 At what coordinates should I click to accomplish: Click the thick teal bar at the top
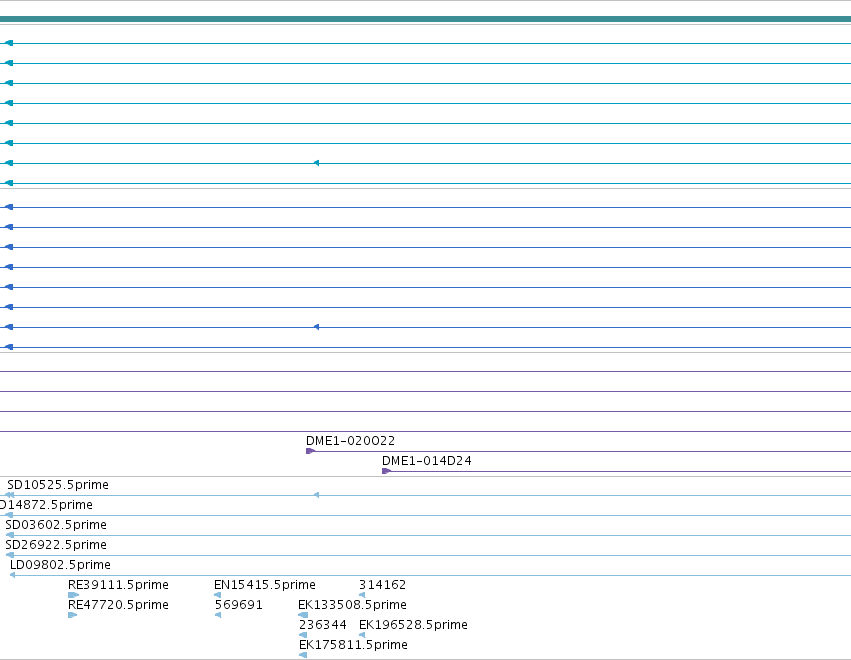click(x=426, y=20)
